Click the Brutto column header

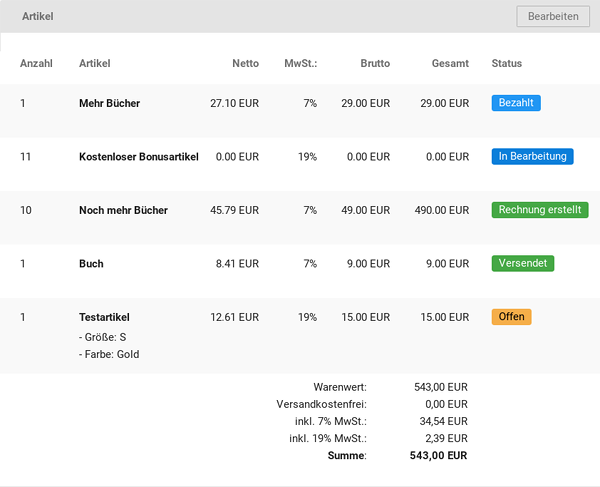pos(375,64)
